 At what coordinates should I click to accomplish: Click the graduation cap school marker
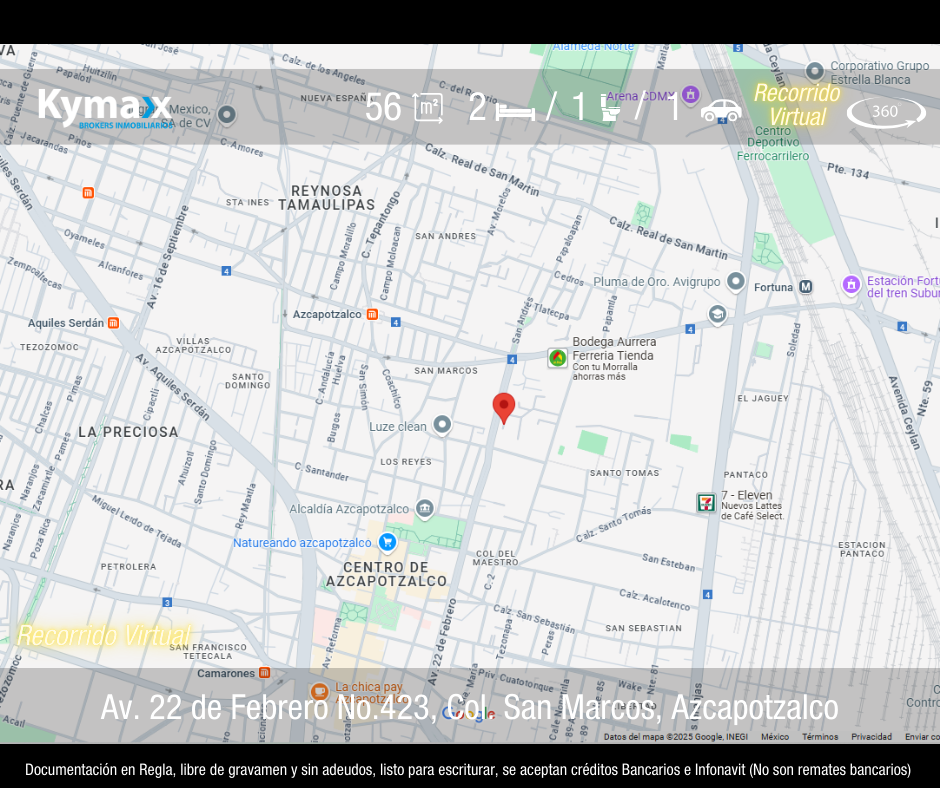[x=717, y=314]
